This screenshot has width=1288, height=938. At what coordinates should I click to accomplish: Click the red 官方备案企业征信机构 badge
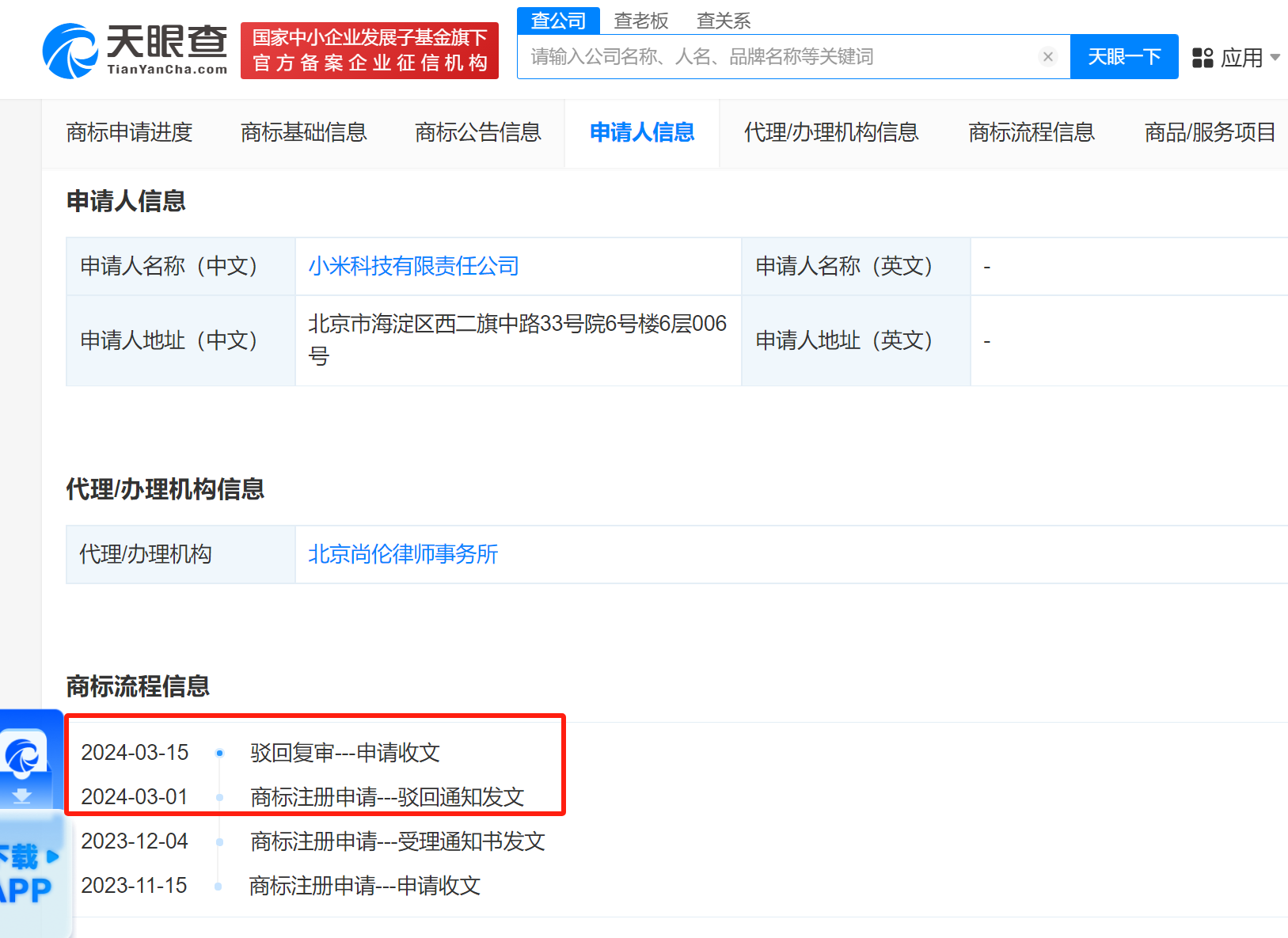coord(370,51)
